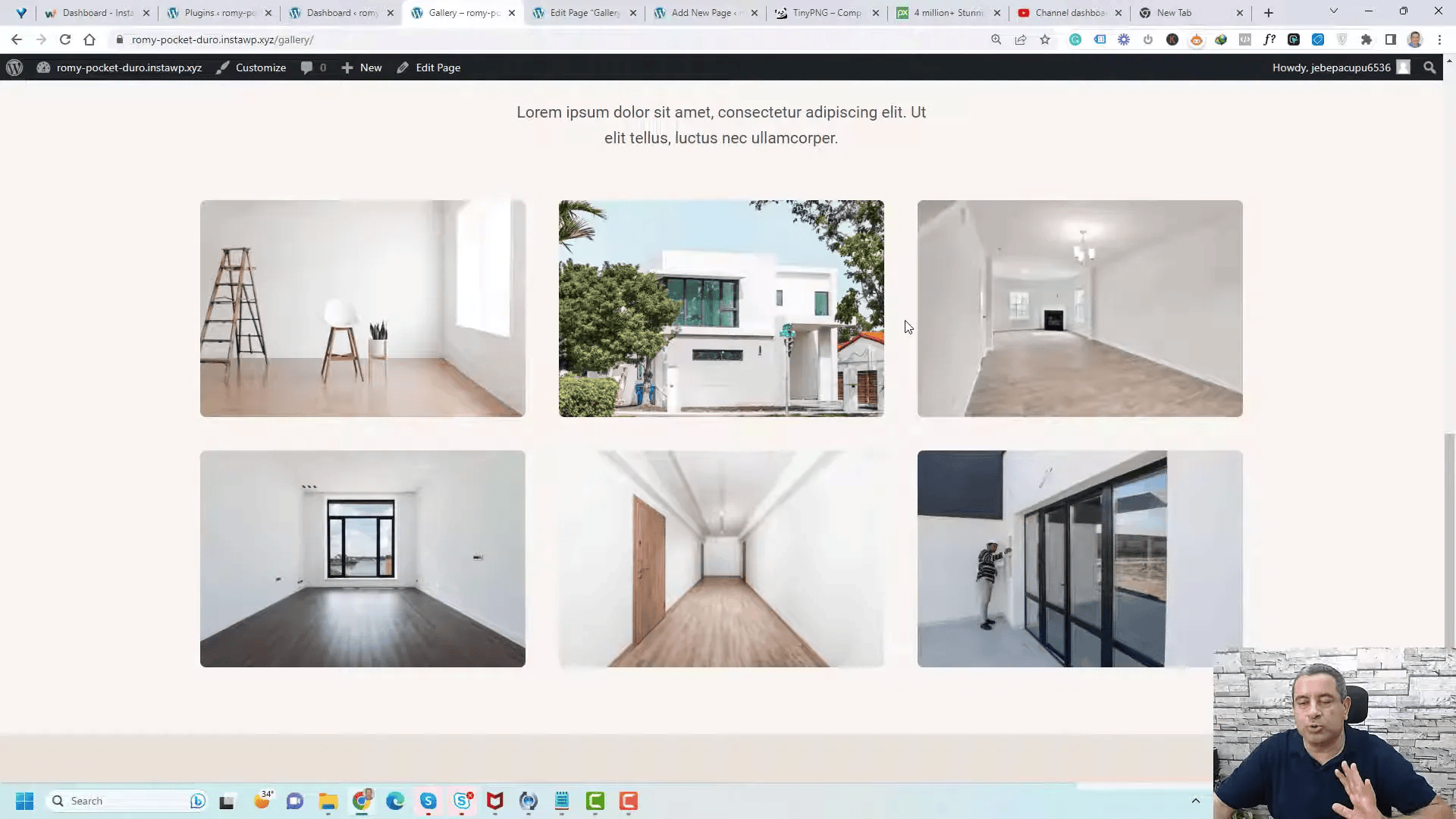Open the tab search dropdown chevron
This screenshot has width=1456, height=819.
pyautogui.click(x=1334, y=11)
